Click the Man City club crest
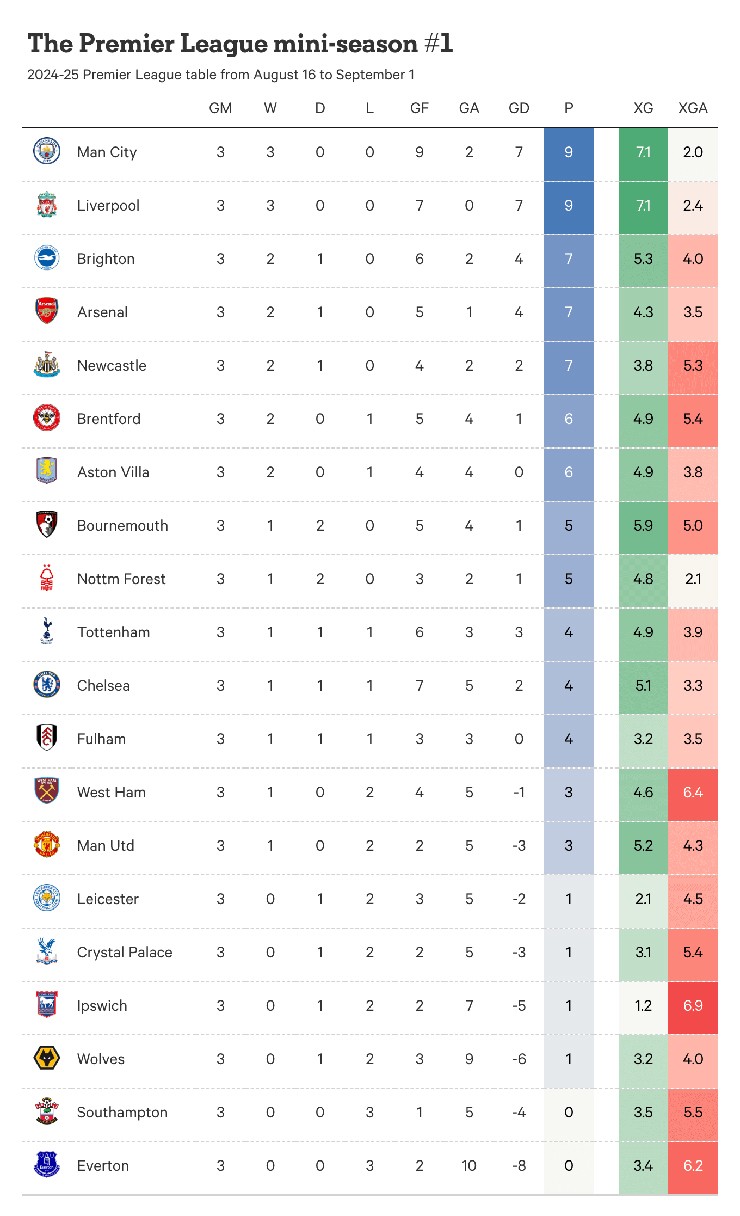The width and height of the screenshot is (740, 1216). pos(46,152)
